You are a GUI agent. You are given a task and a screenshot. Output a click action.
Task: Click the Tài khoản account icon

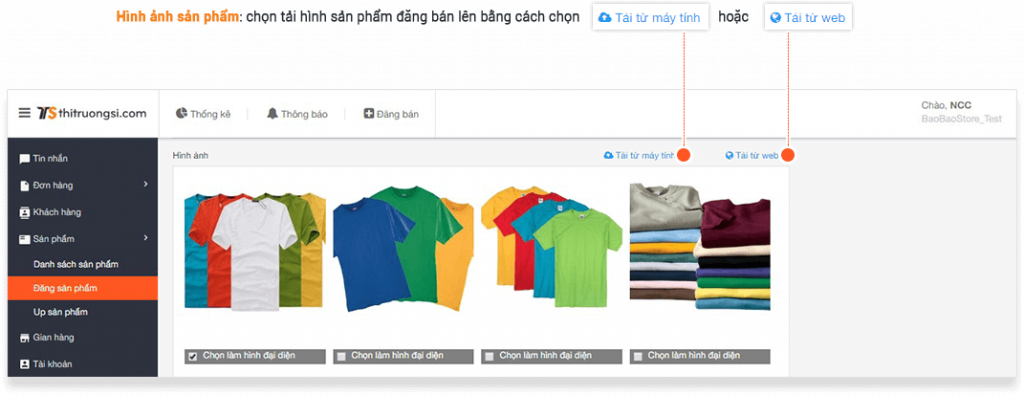pyautogui.click(x=25, y=364)
